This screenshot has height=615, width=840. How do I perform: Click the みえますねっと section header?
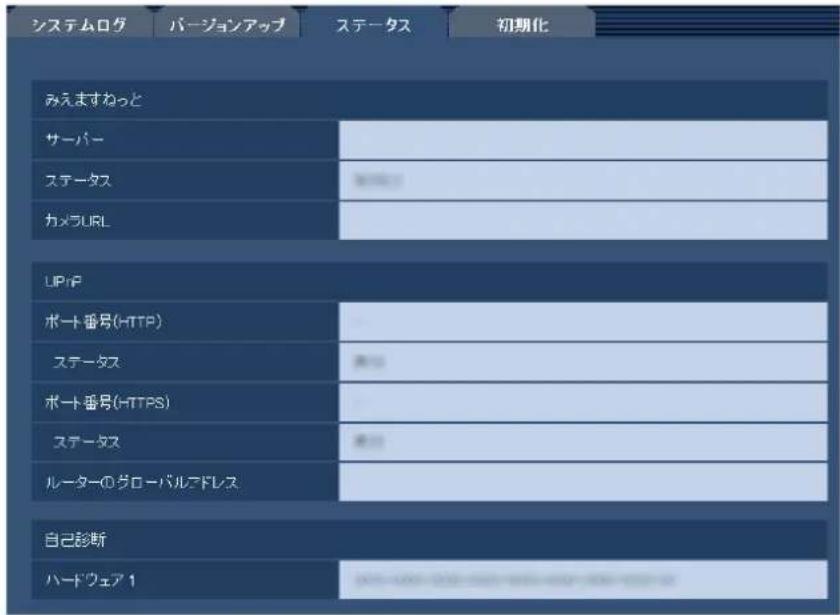pyautogui.click(x=430, y=100)
